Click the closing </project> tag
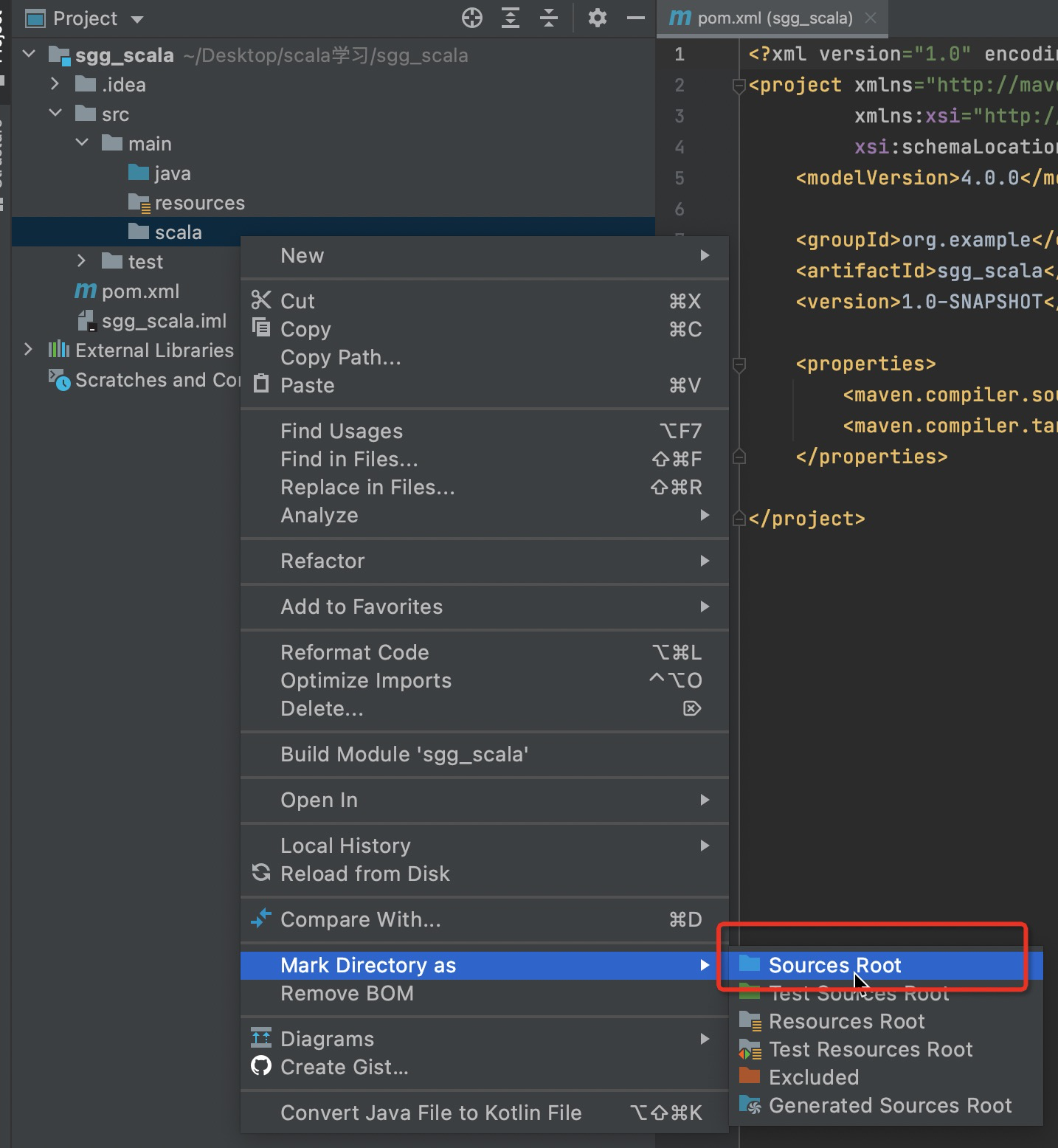This screenshot has height=1148, width=1058. pos(806,519)
